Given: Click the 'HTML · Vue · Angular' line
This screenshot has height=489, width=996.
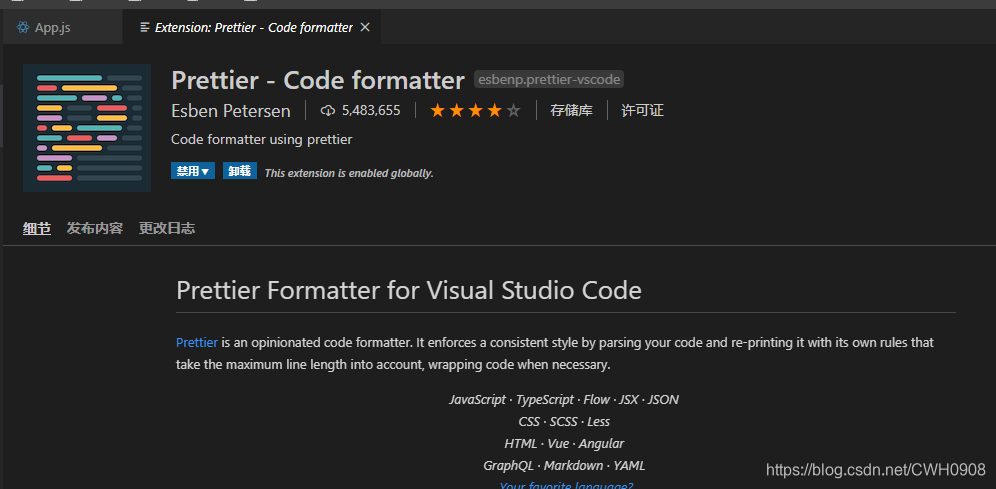Looking at the screenshot, I should [x=564, y=443].
